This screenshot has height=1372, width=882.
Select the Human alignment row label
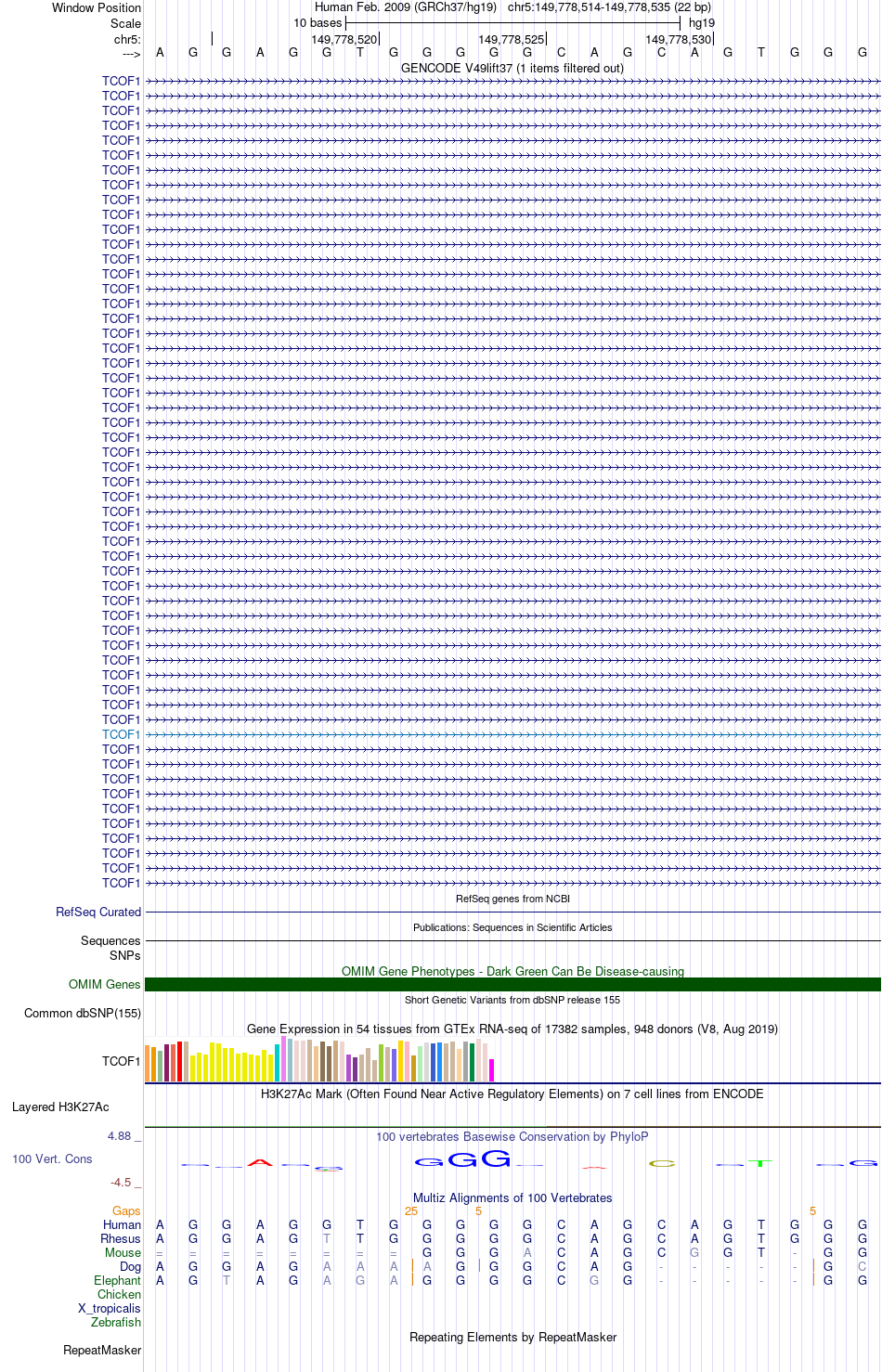tap(122, 1224)
